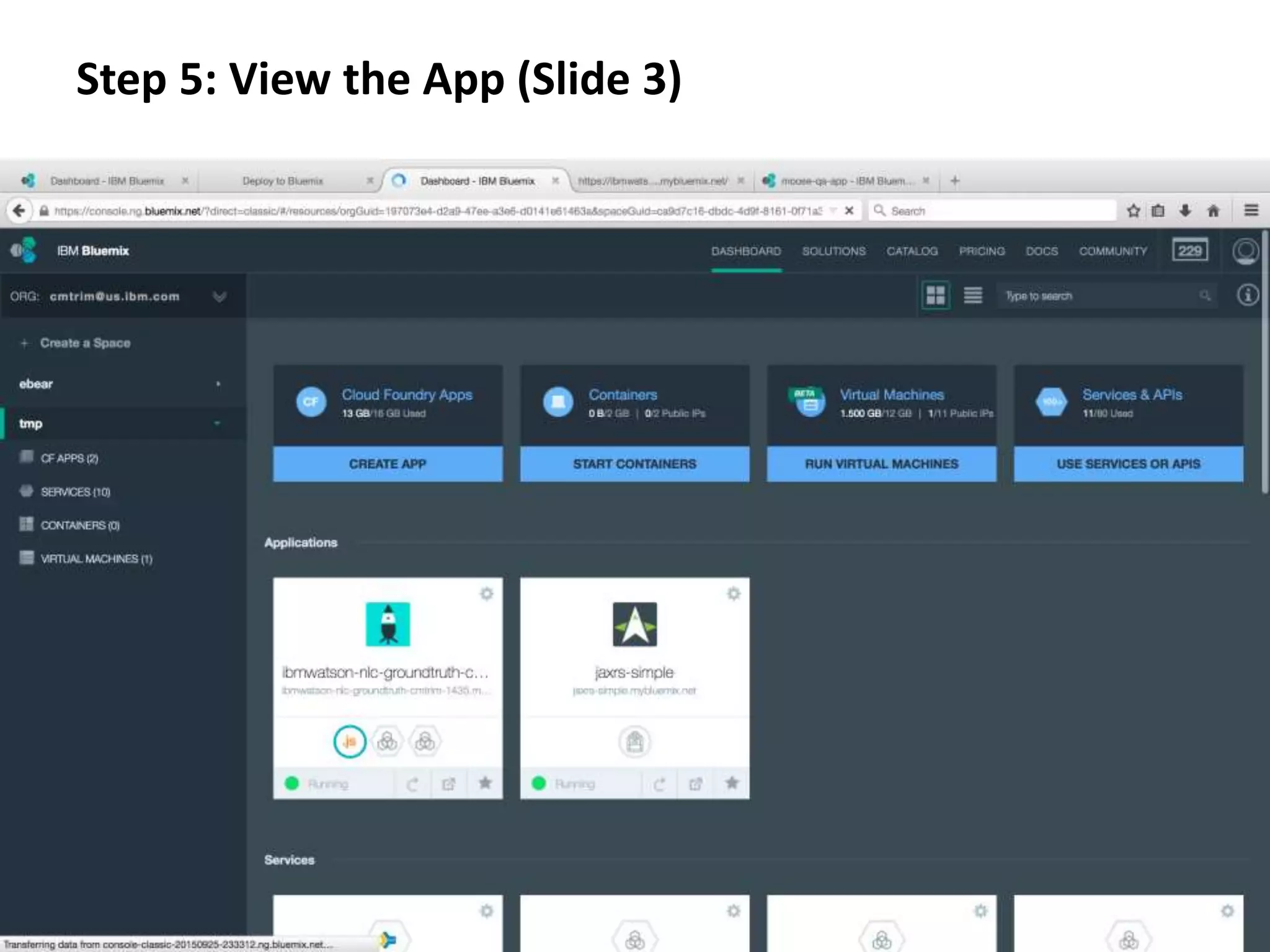
Task: Open a new browser tab
Action: click(x=955, y=180)
